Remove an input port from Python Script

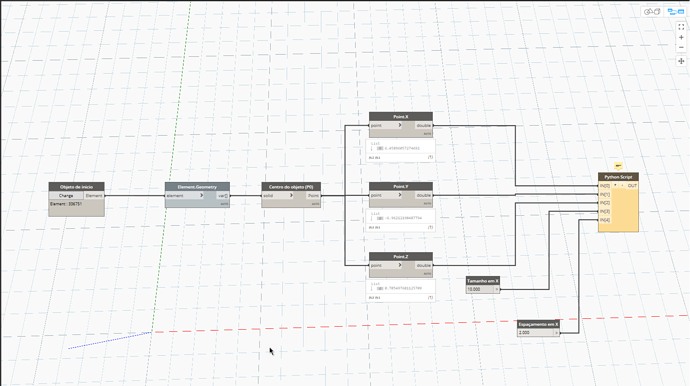[x=622, y=186]
